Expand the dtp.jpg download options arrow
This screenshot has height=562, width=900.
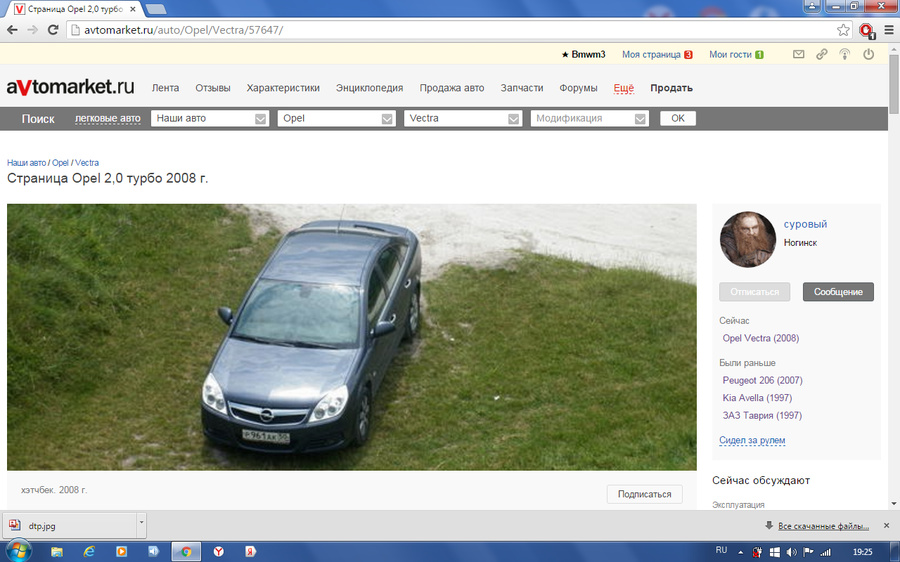tap(141, 525)
